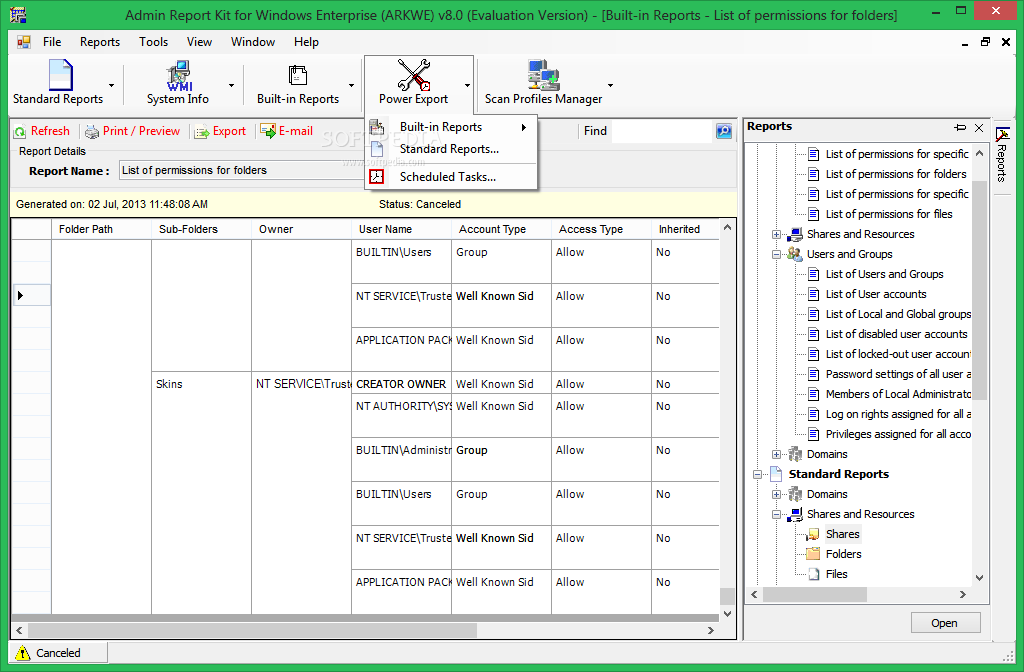
Task: Click the Built-in Reports submenu icon
Action: click(377, 127)
